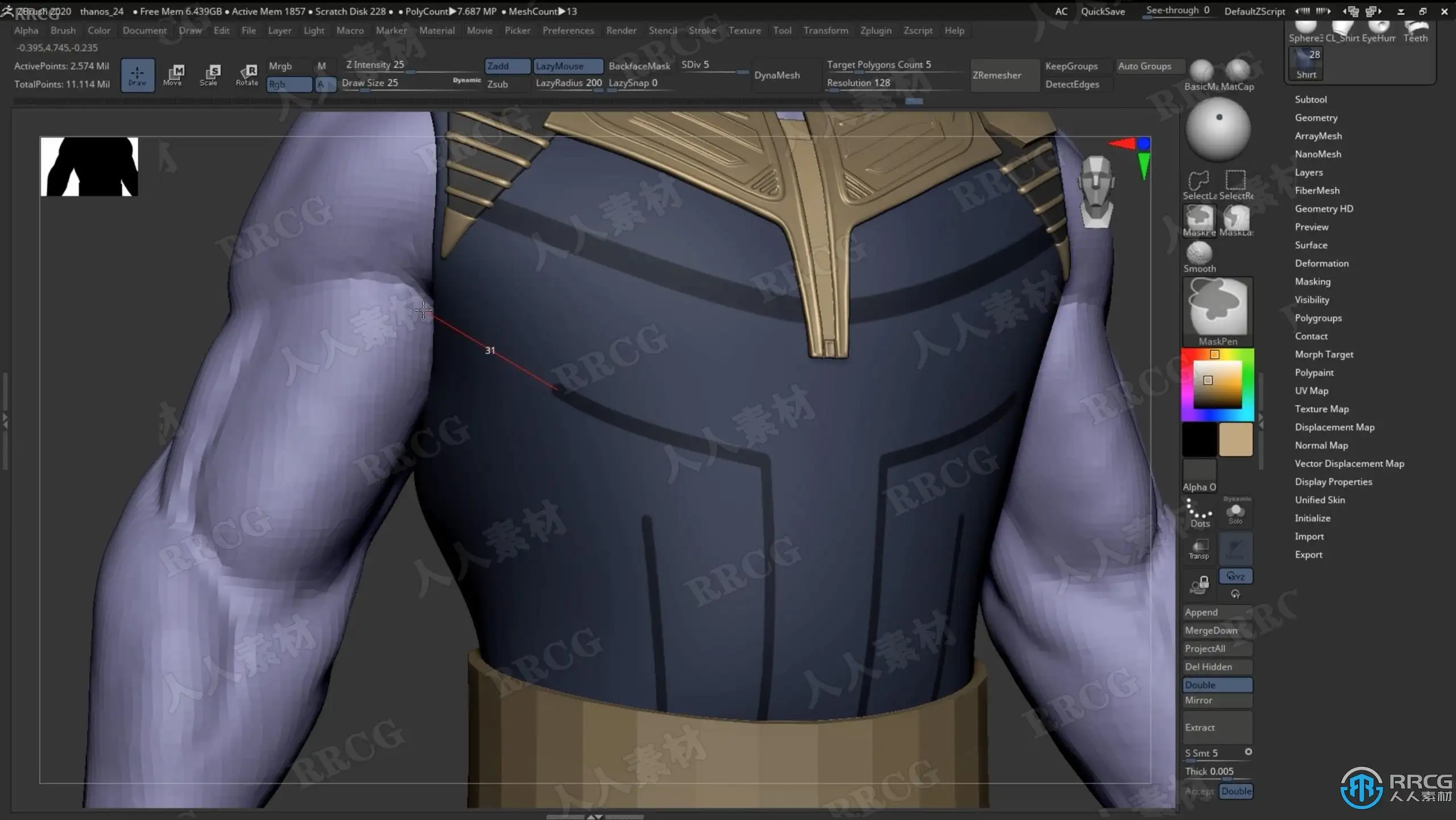
Task: Expand the Subtool section
Action: [1310, 100]
